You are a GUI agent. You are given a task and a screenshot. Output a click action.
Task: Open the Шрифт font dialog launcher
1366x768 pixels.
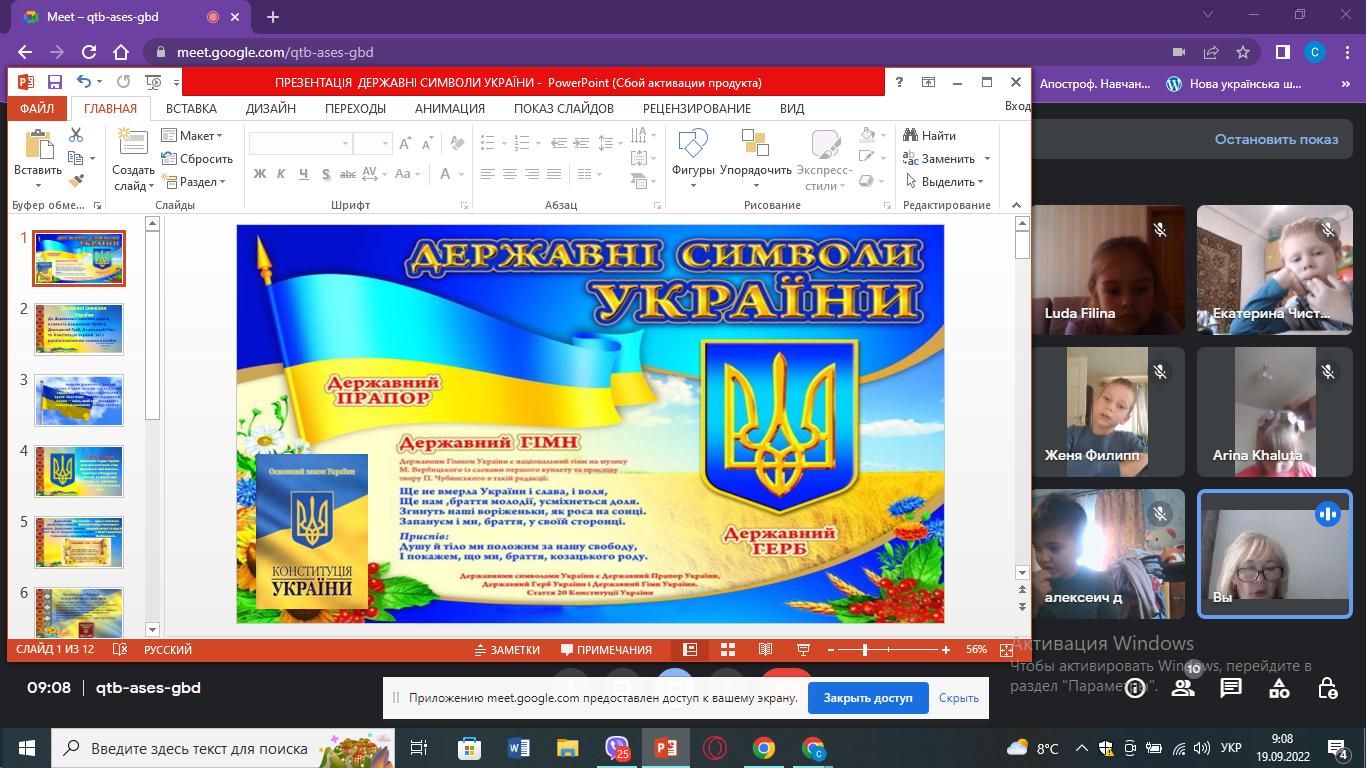point(465,205)
